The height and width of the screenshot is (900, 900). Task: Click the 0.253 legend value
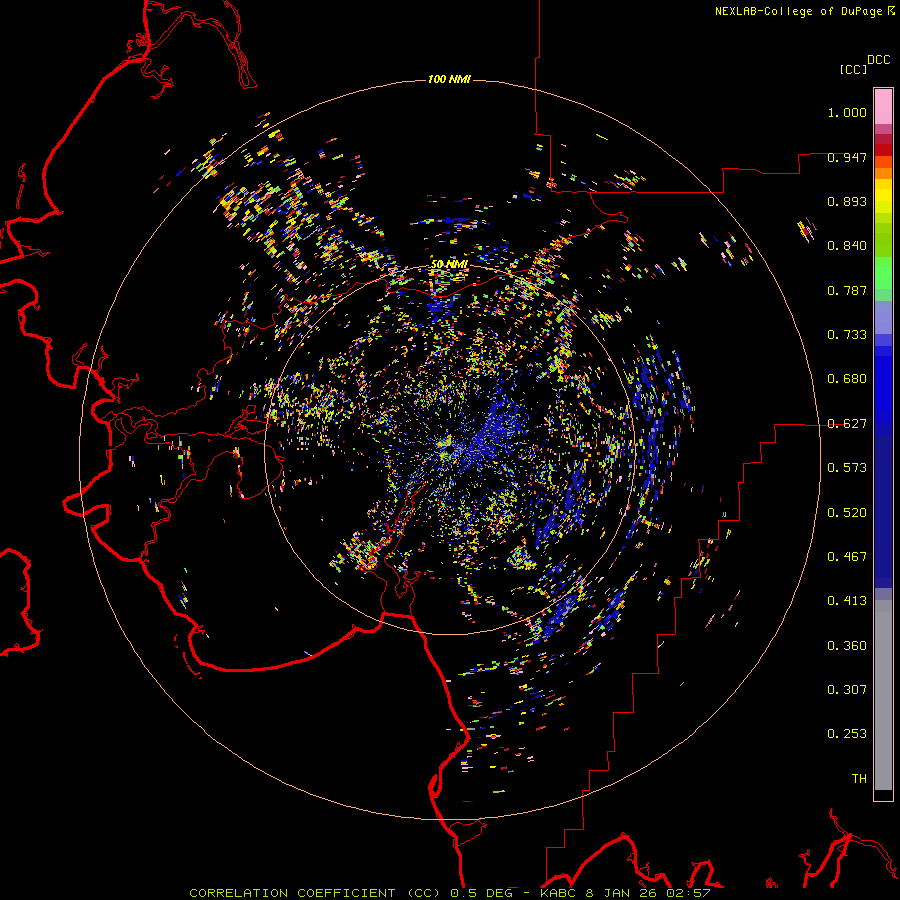(x=847, y=734)
